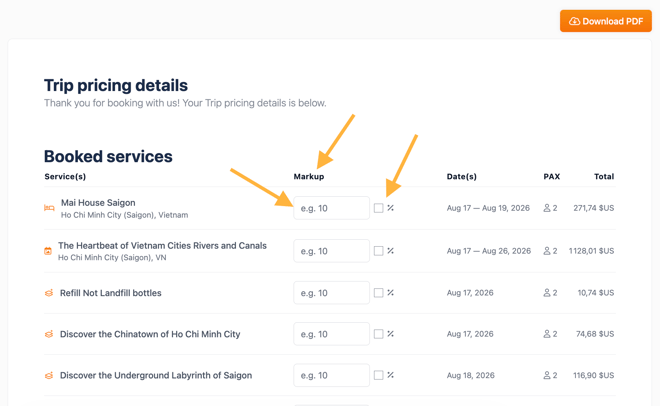Screen dimensions: 660x406
Task: Check percent checkbox for Underground Labyrinth of Saigon
Action: coord(378,375)
